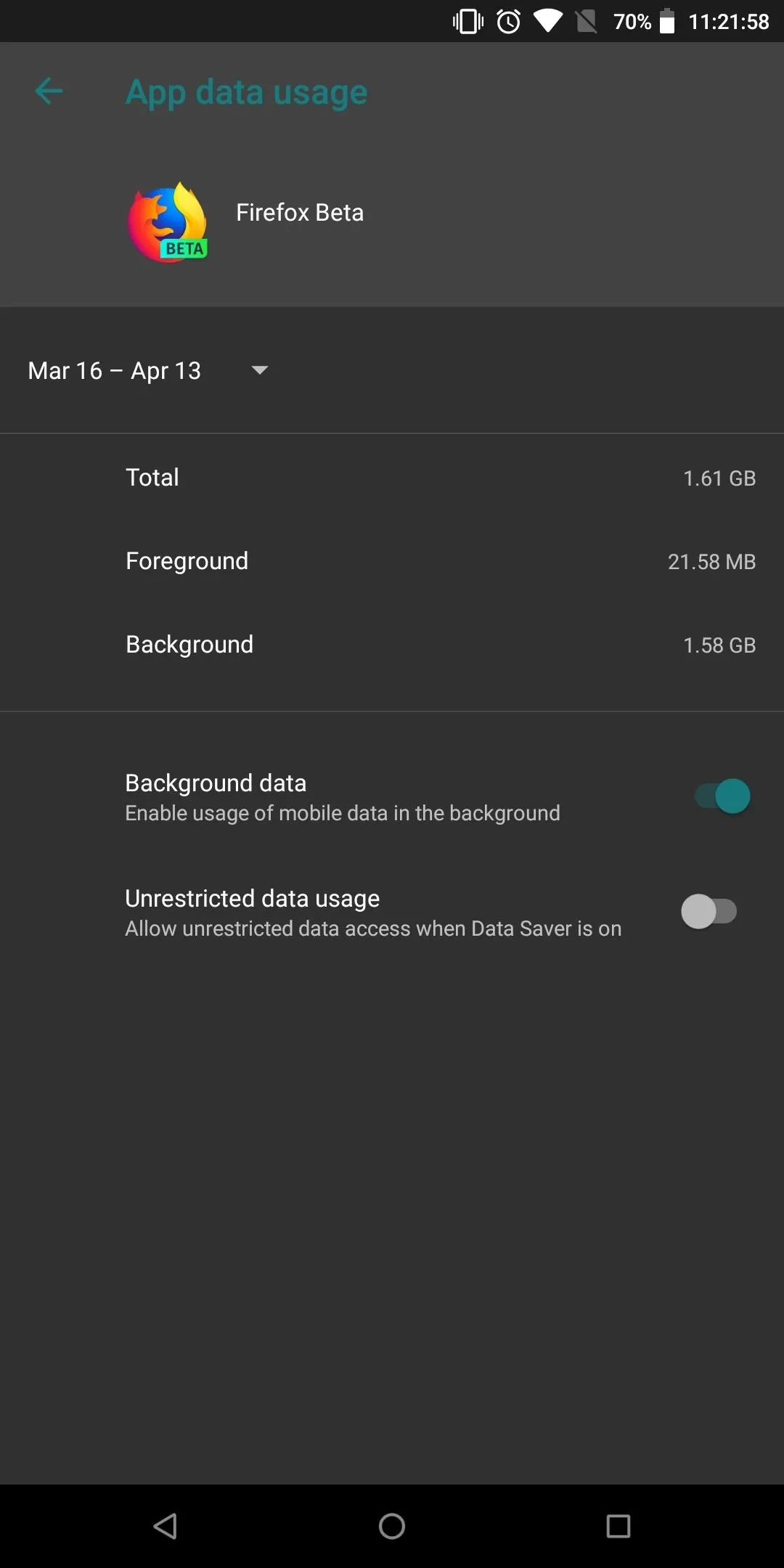
Task: Go back using the top-left arrow
Action: pos(49,91)
